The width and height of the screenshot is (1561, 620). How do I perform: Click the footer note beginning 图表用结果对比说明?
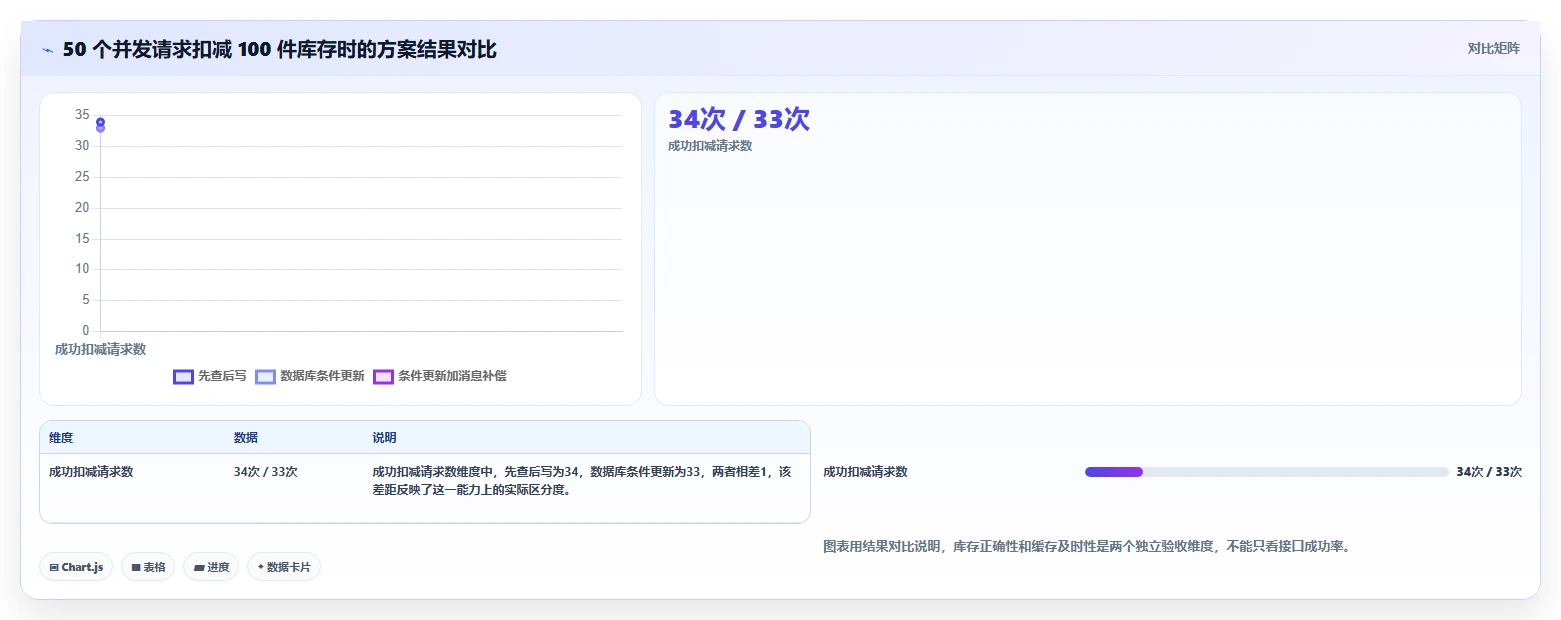(x=1086, y=547)
